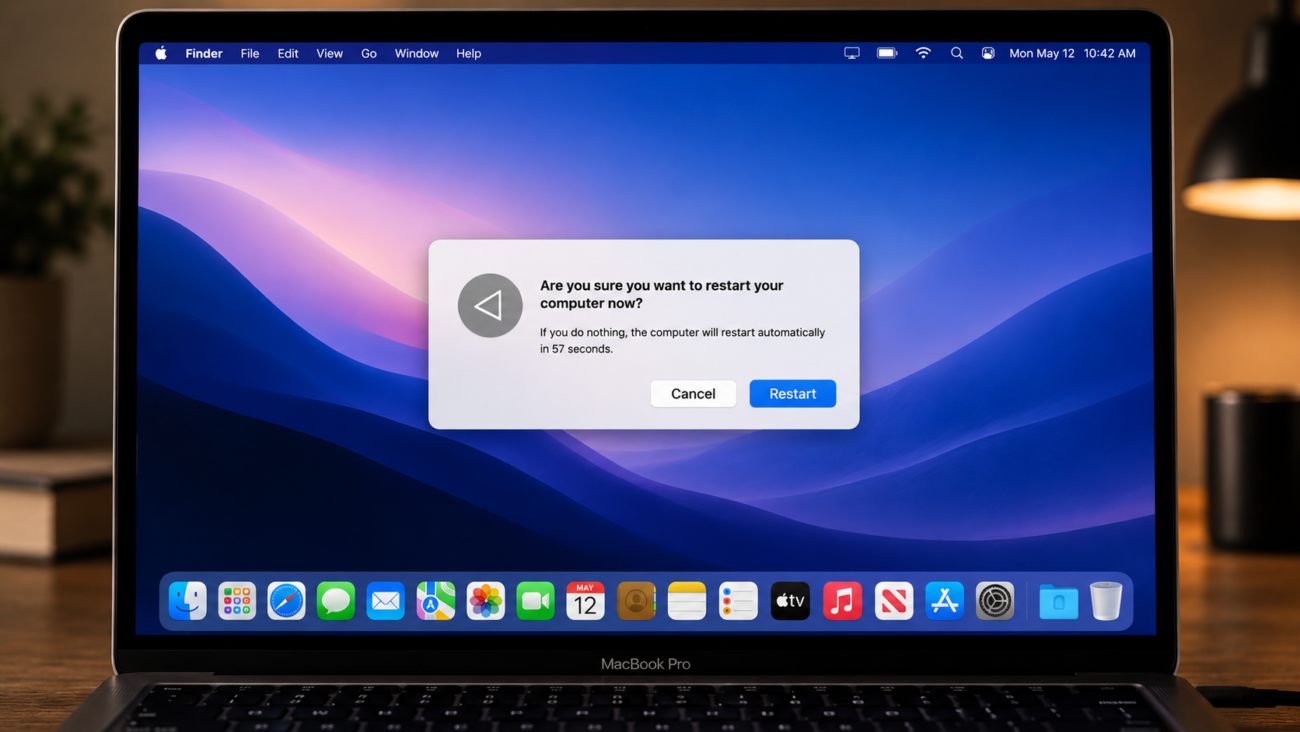Check battery status in menu bar
The image size is (1300, 732).
(887, 53)
